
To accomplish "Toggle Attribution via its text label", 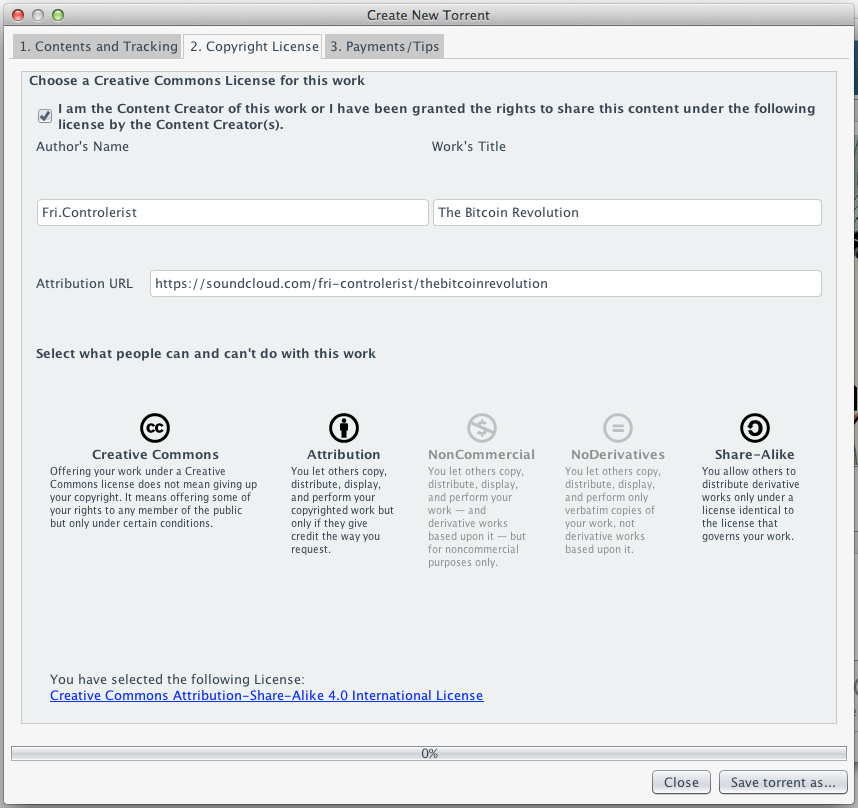I will pyautogui.click(x=343, y=453).
